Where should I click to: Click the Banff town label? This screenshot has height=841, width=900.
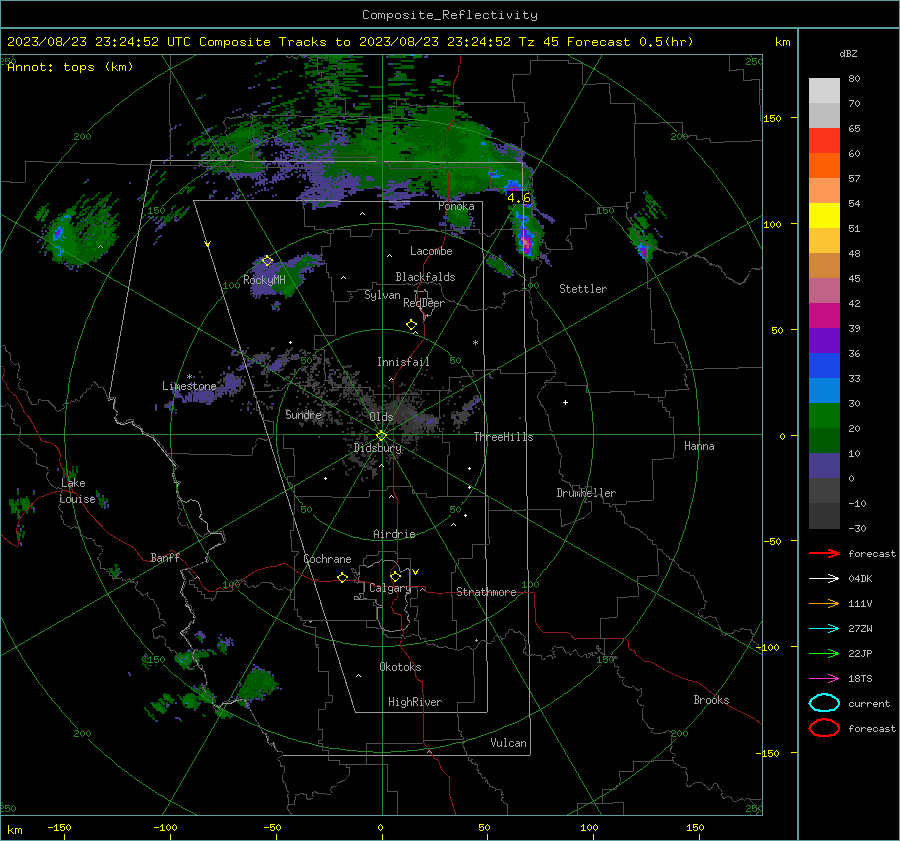[x=165, y=557]
